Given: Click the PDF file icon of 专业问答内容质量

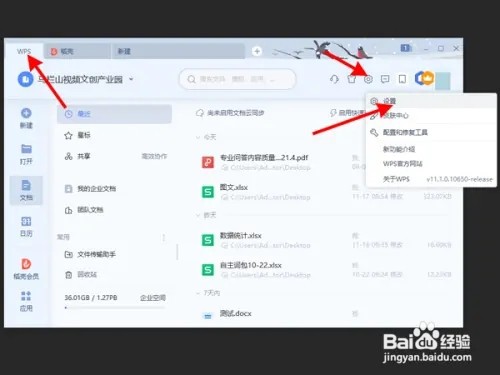Looking at the screenshot, I should 208,162.
